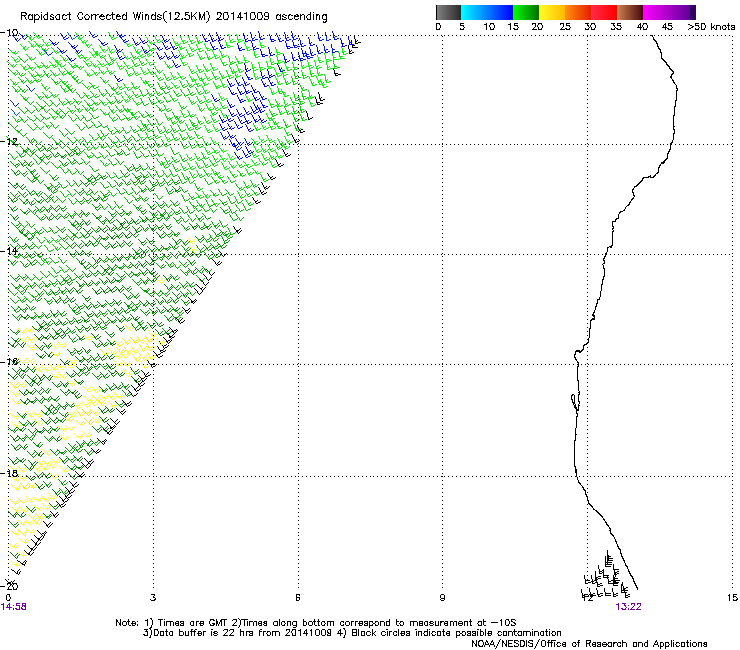This screenshot has height=650, width=740.
Task: Click the small island outline off the coast
Action: 574,403
